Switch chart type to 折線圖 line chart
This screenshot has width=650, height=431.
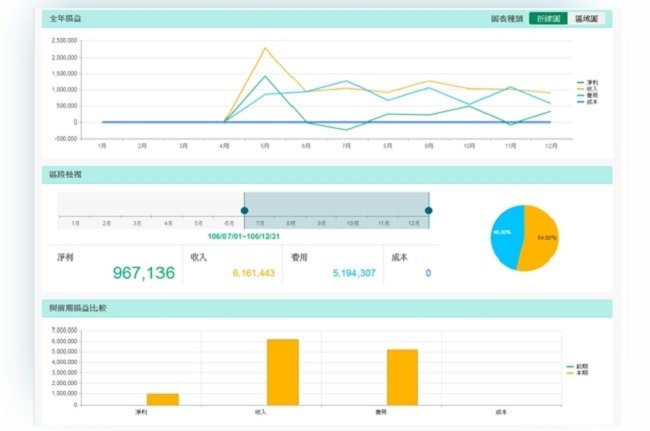(548, 19)
